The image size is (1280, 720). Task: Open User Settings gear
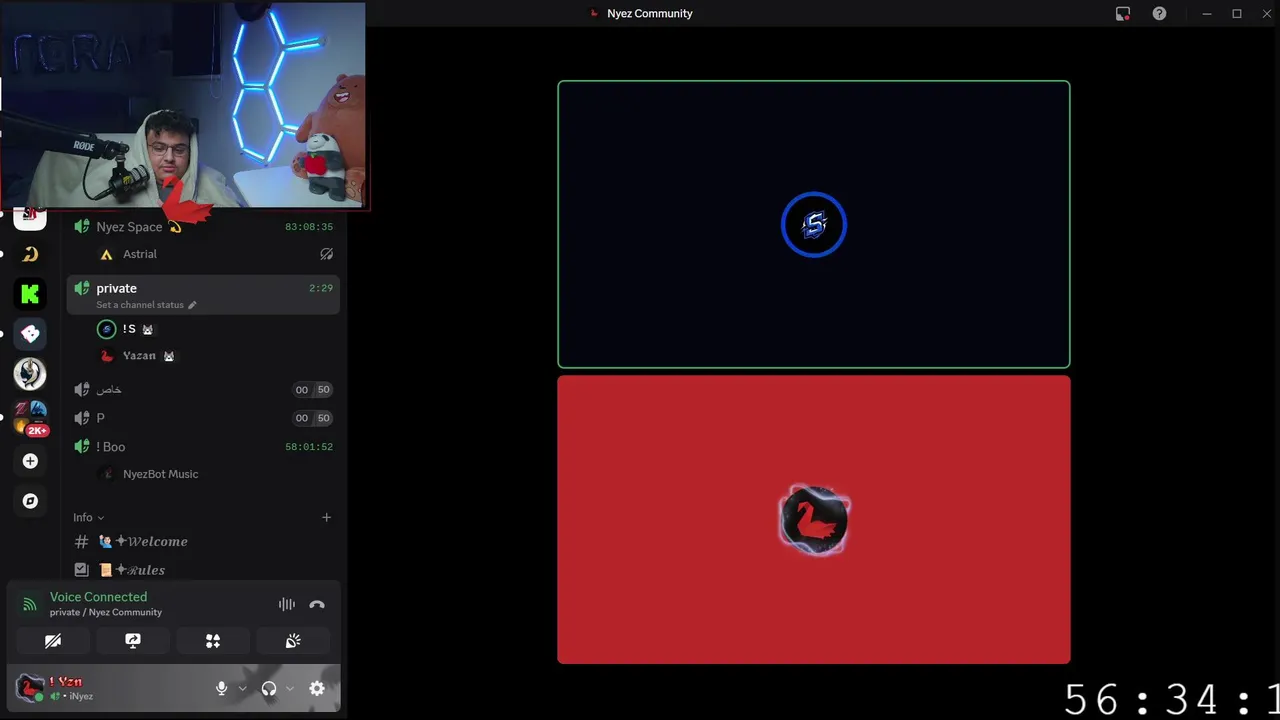click(x=317, y=688)
